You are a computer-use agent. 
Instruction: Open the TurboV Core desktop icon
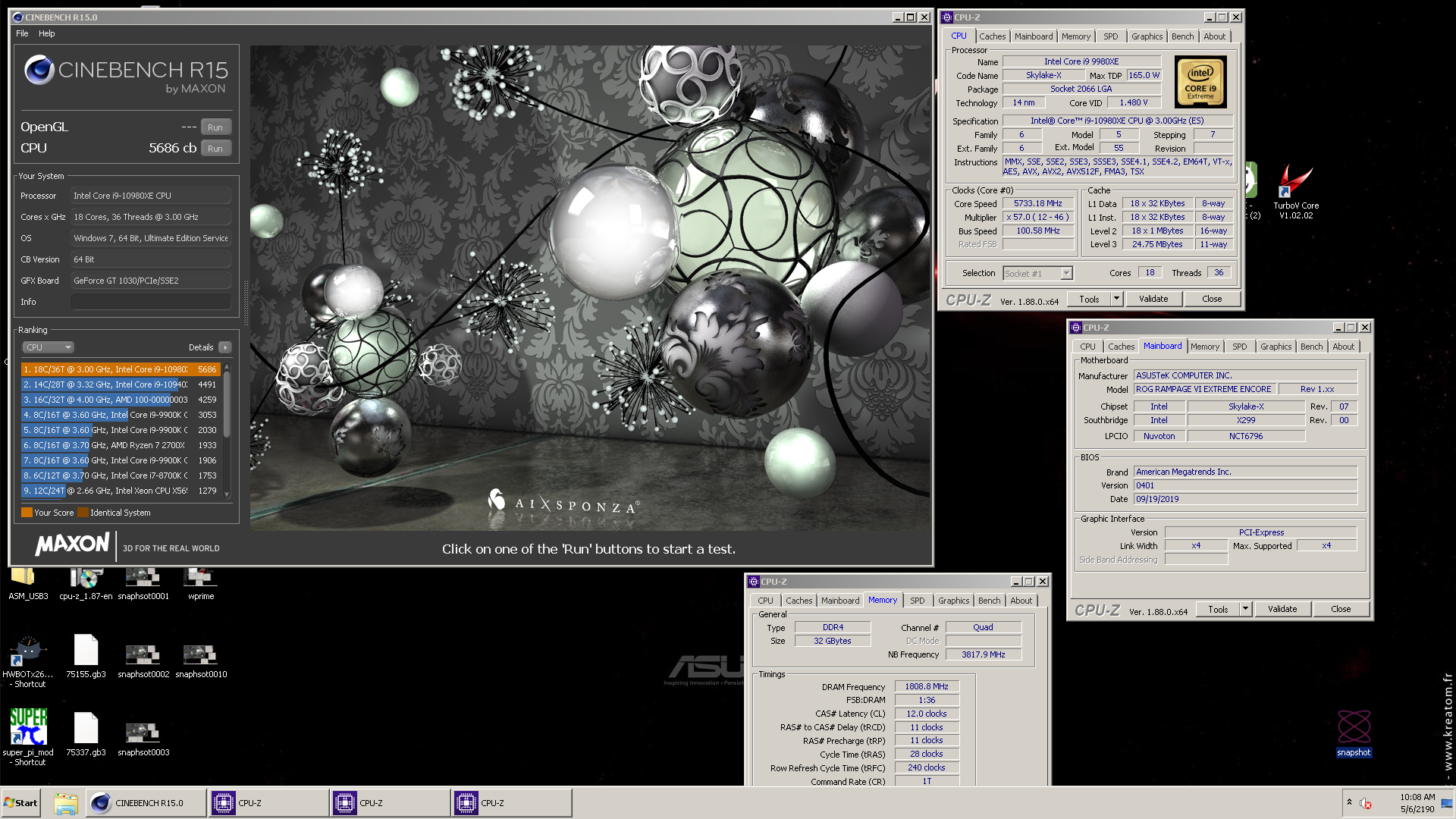[1295, 192]
